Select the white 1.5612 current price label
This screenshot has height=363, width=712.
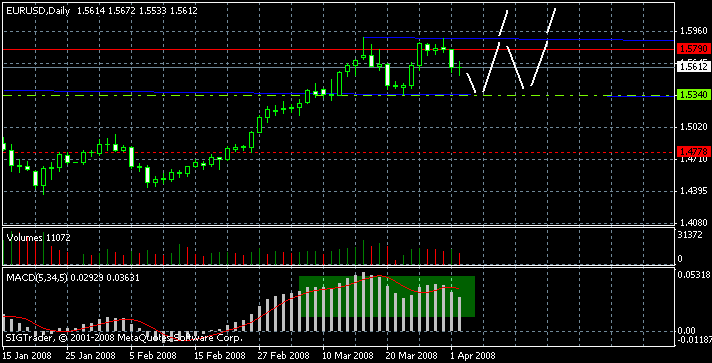point(693,67)
